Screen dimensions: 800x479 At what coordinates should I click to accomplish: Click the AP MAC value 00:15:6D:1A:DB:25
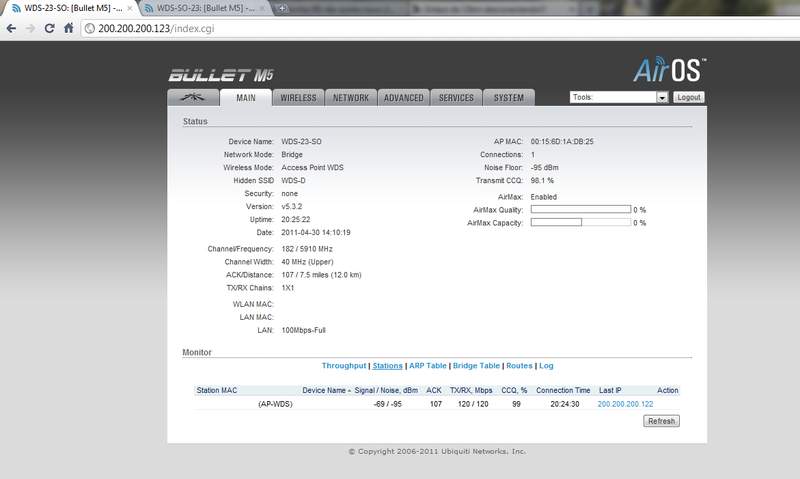(x=562, y=142)
